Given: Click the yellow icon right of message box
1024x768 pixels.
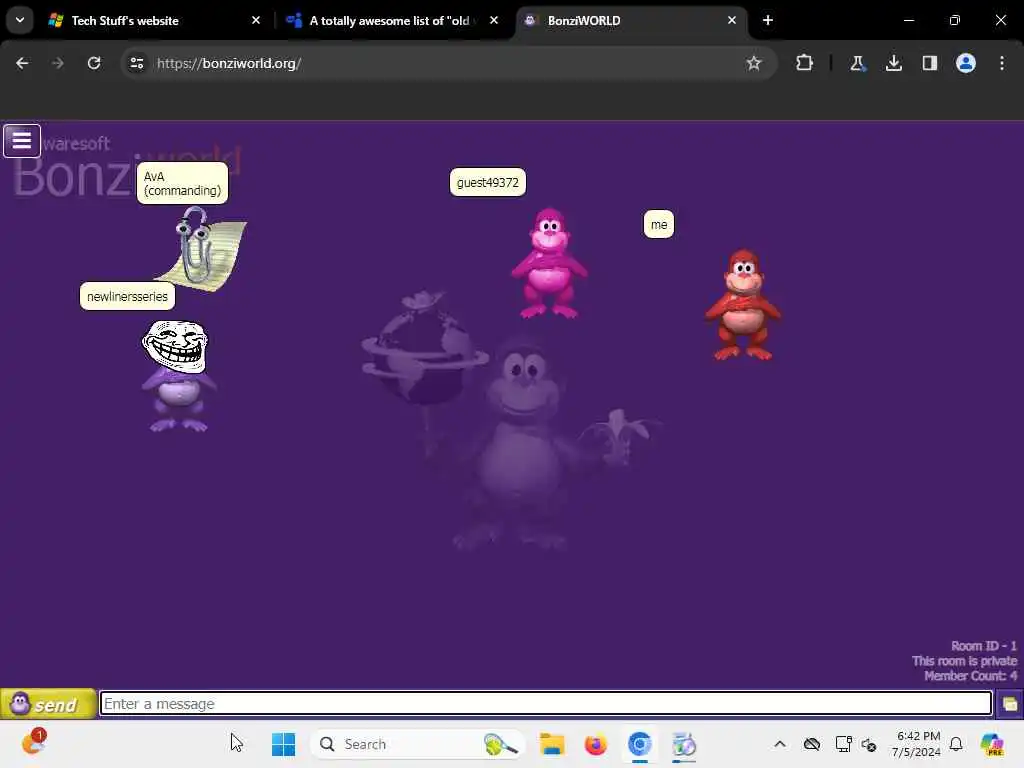Looking at the screenshot, I should point(1009,704).
